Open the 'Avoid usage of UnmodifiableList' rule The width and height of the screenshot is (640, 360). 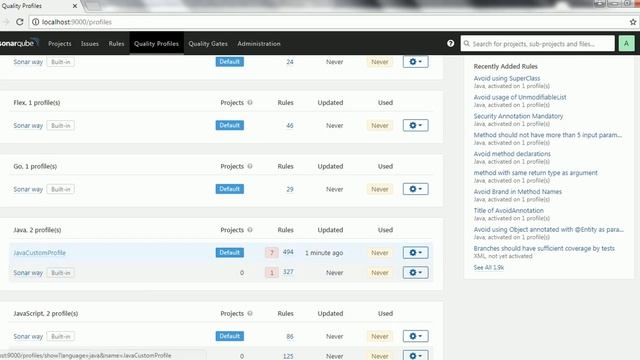click(520, 97)
